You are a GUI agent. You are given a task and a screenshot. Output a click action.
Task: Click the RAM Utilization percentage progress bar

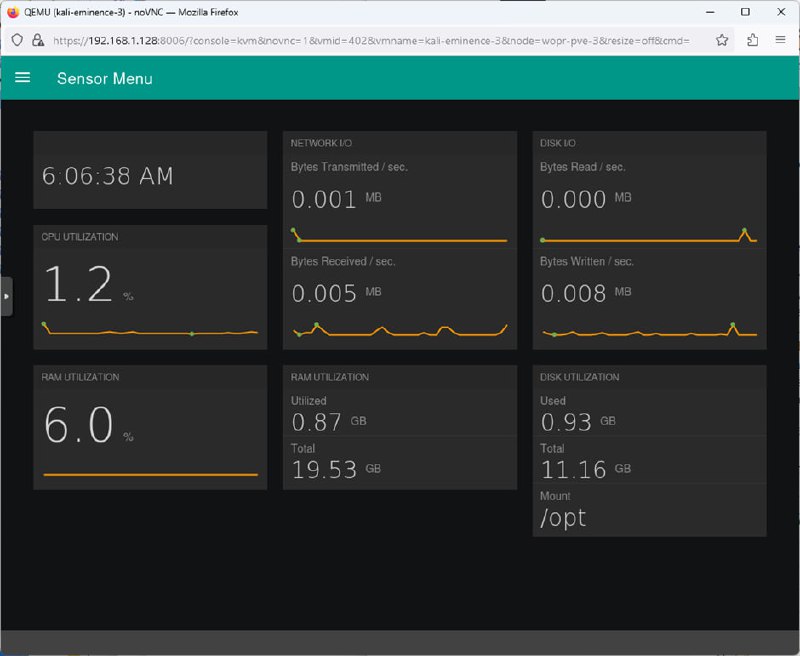150,474
